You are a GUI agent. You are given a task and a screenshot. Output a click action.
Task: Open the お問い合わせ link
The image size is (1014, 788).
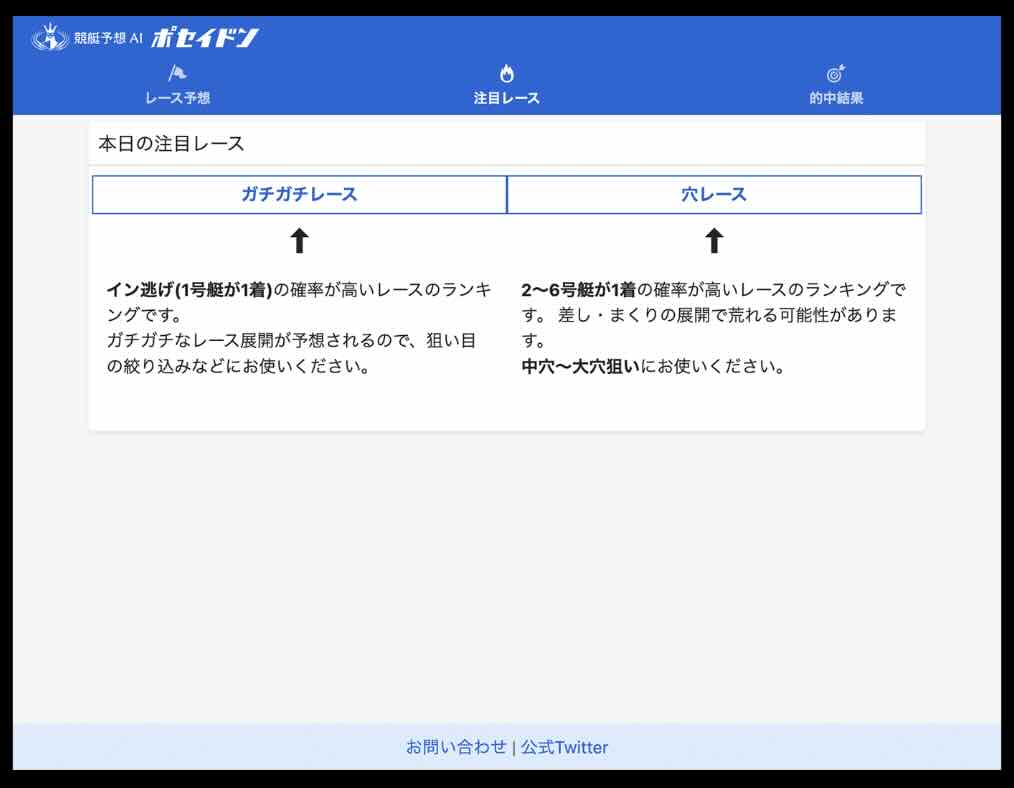(x=453, y=747)
